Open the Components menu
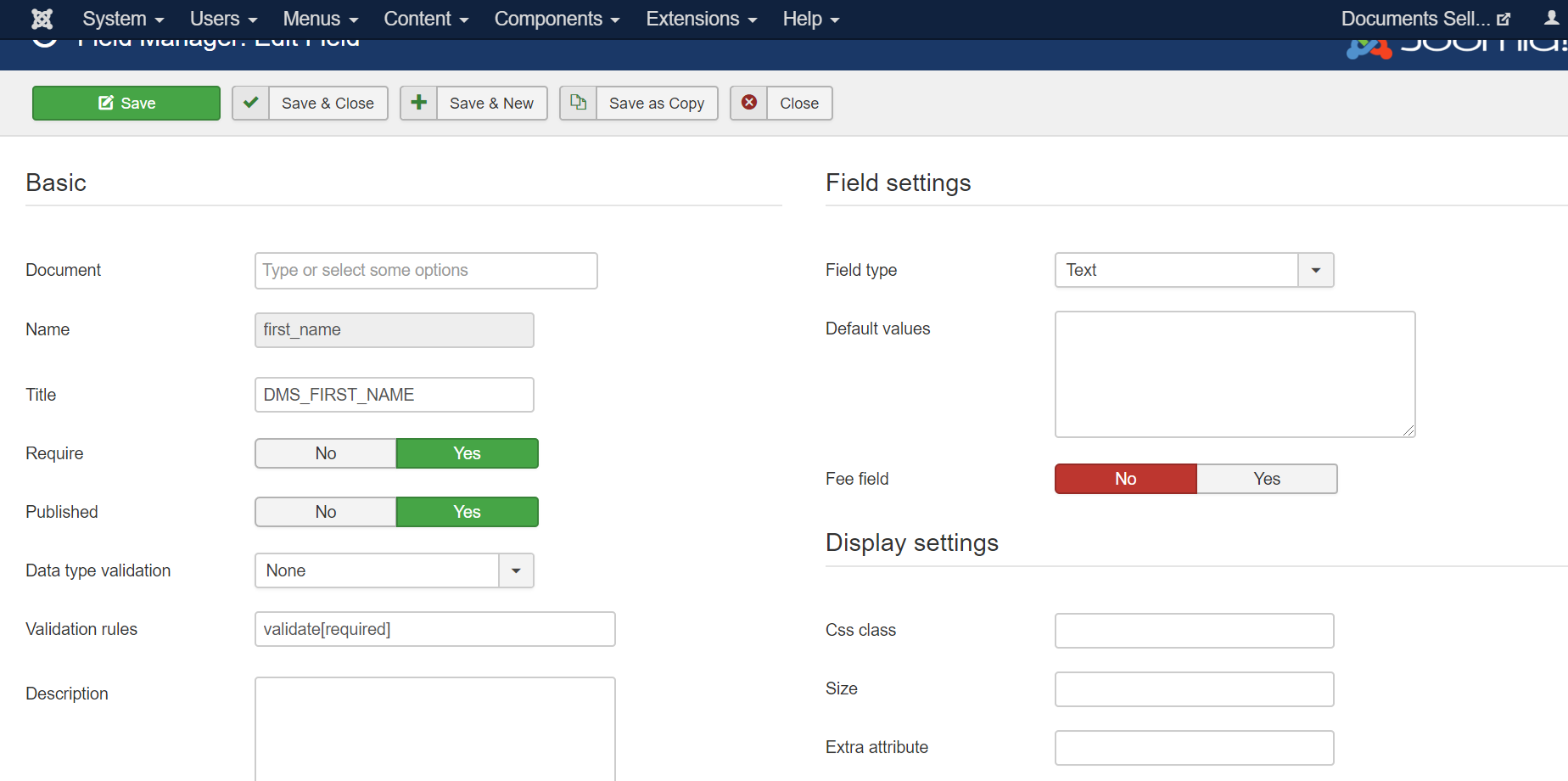Screen dimensions: 1568x781 557,19
